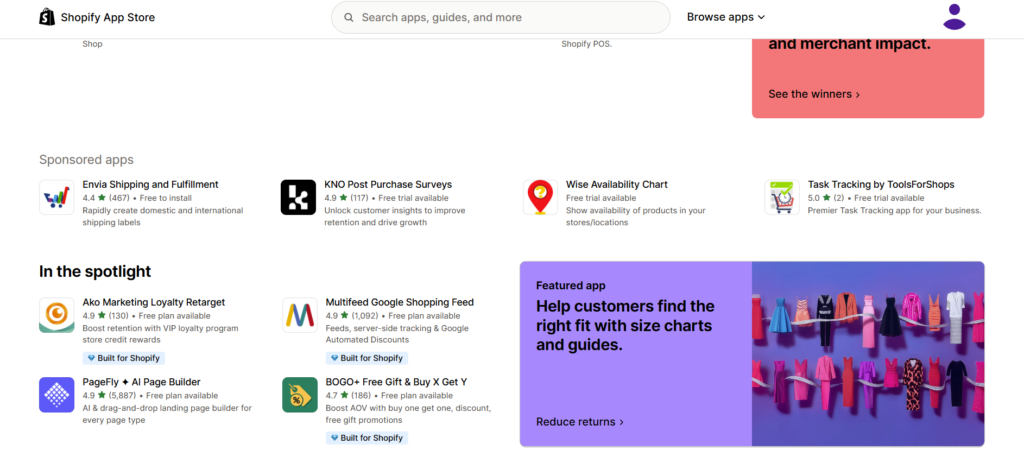Click 'Premier Task Tracking app' description
The height and width of the screenshot is (476, 1024).
(x=894, y=211)
